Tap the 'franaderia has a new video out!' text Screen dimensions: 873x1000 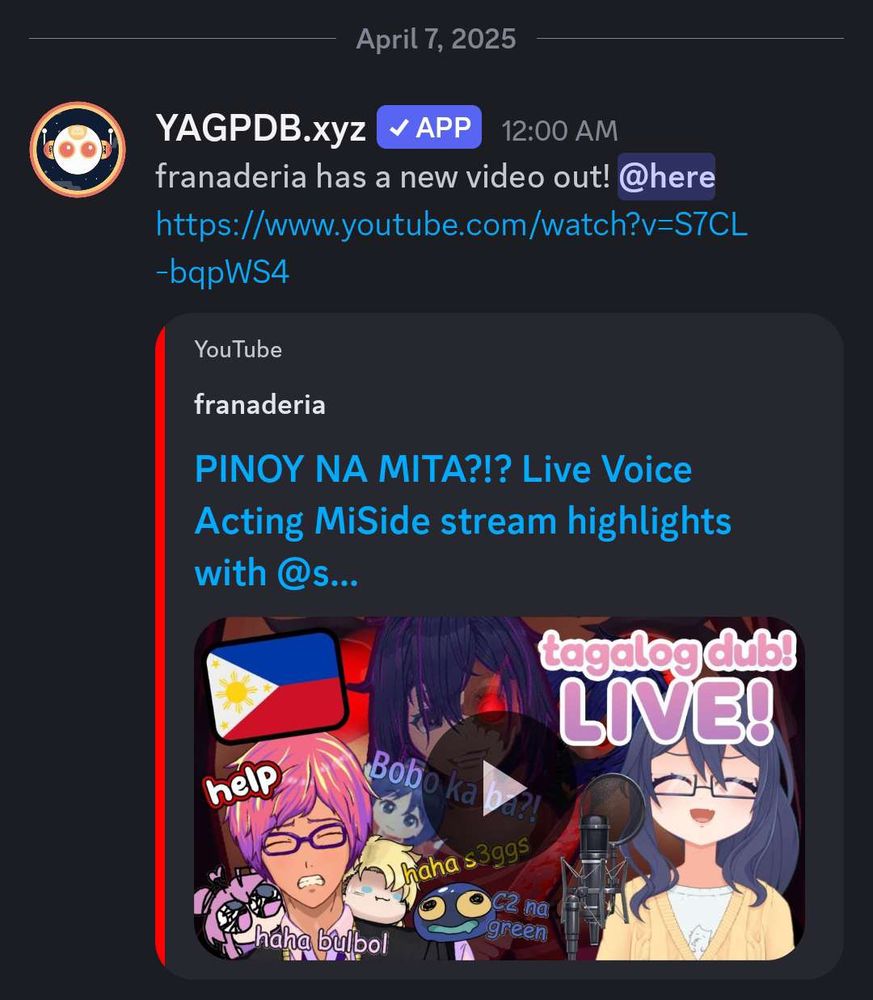click(383, 177)
